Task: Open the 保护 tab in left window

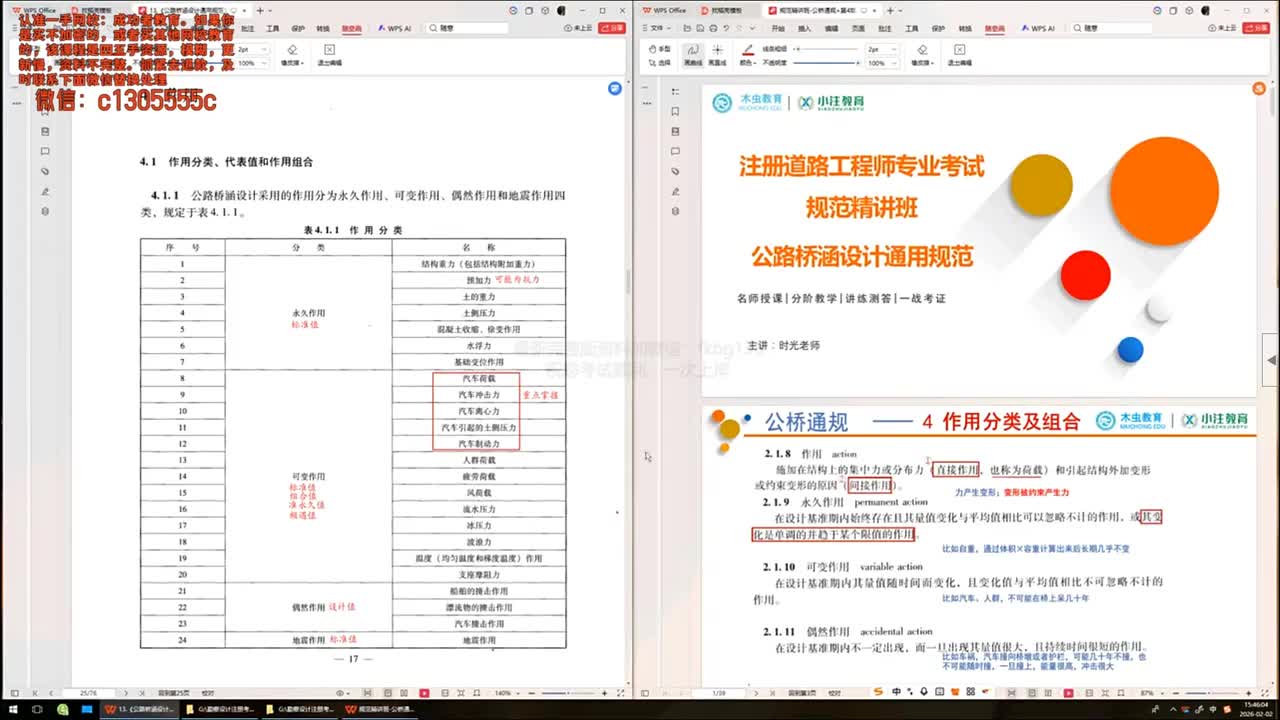Action: (298, 29)
